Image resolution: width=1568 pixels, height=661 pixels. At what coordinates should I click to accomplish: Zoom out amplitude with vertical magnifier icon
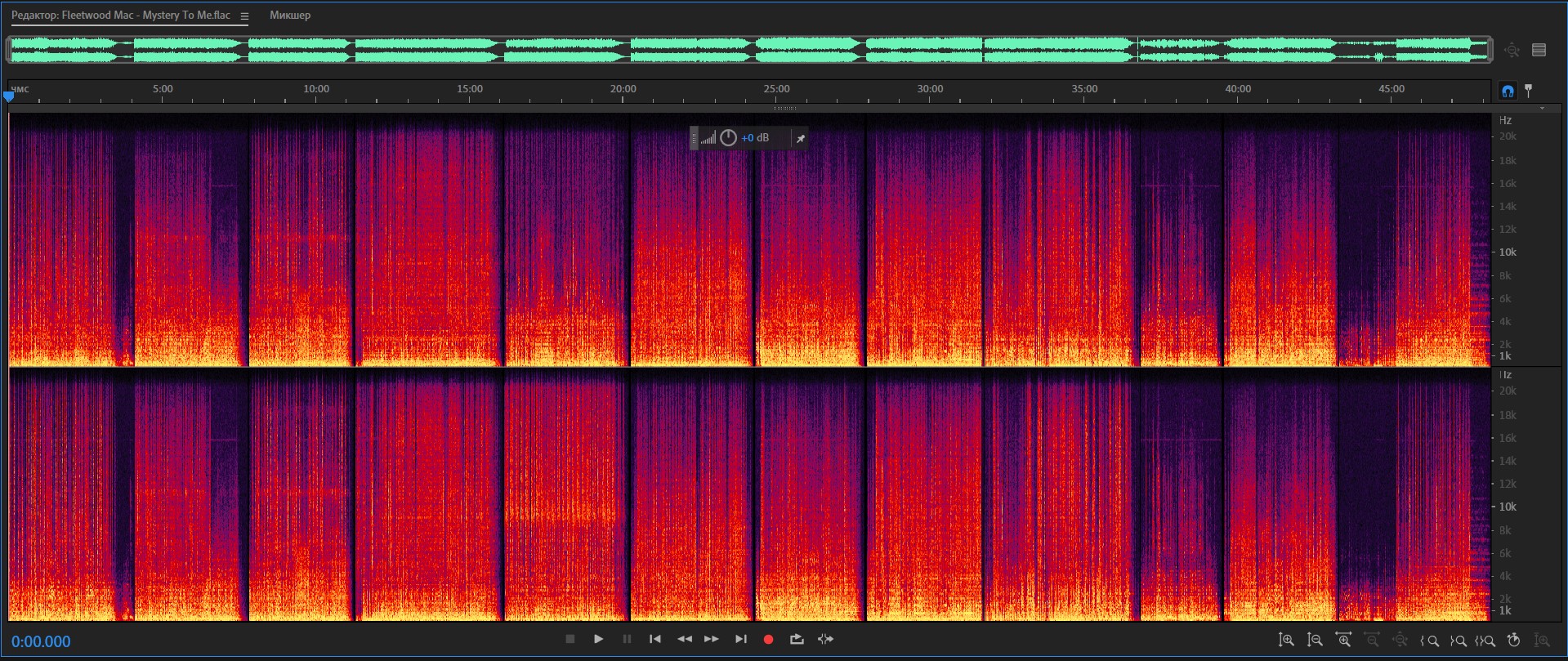tap(1315, 641)
